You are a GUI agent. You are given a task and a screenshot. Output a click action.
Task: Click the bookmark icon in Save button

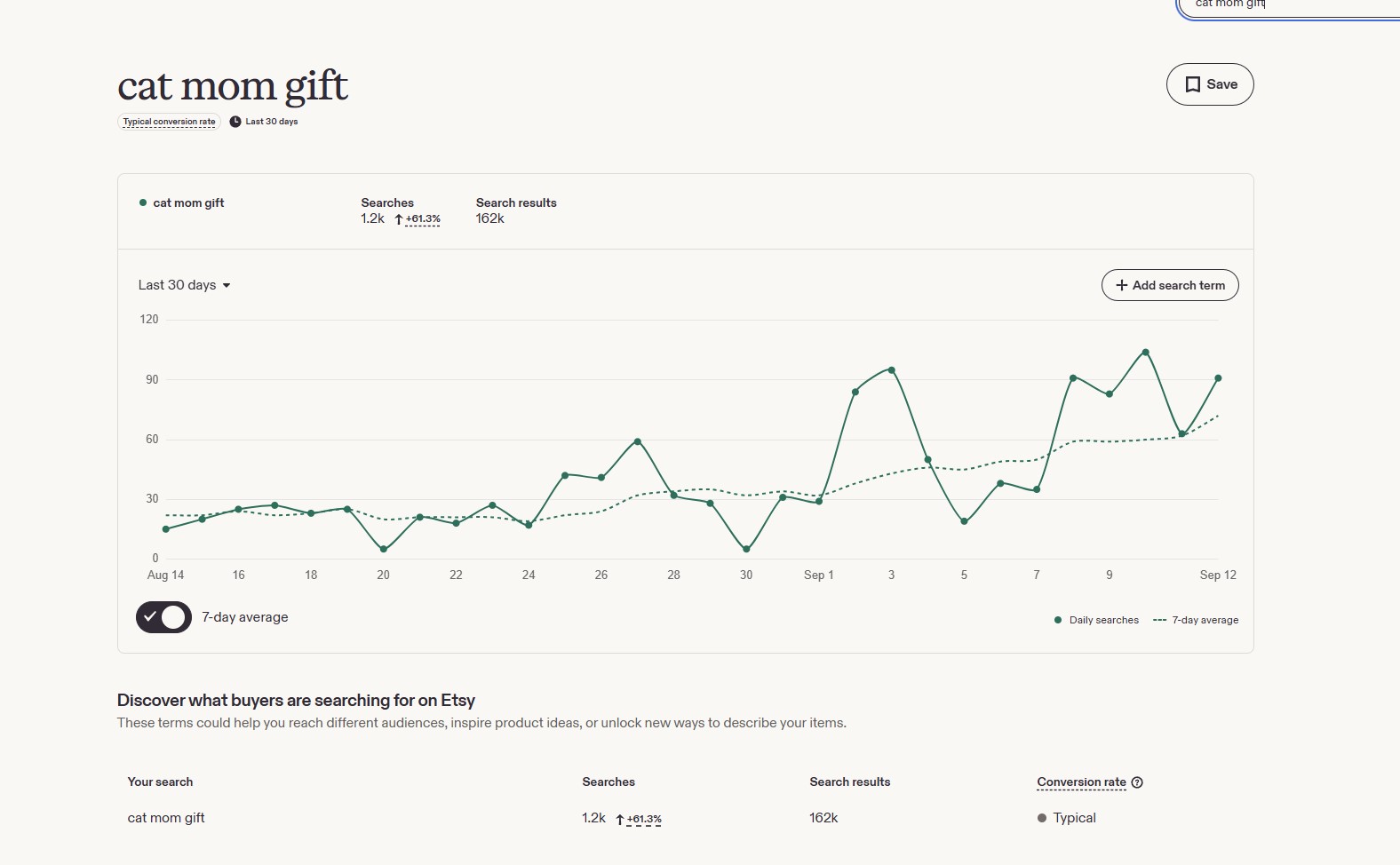(1193, 84)
